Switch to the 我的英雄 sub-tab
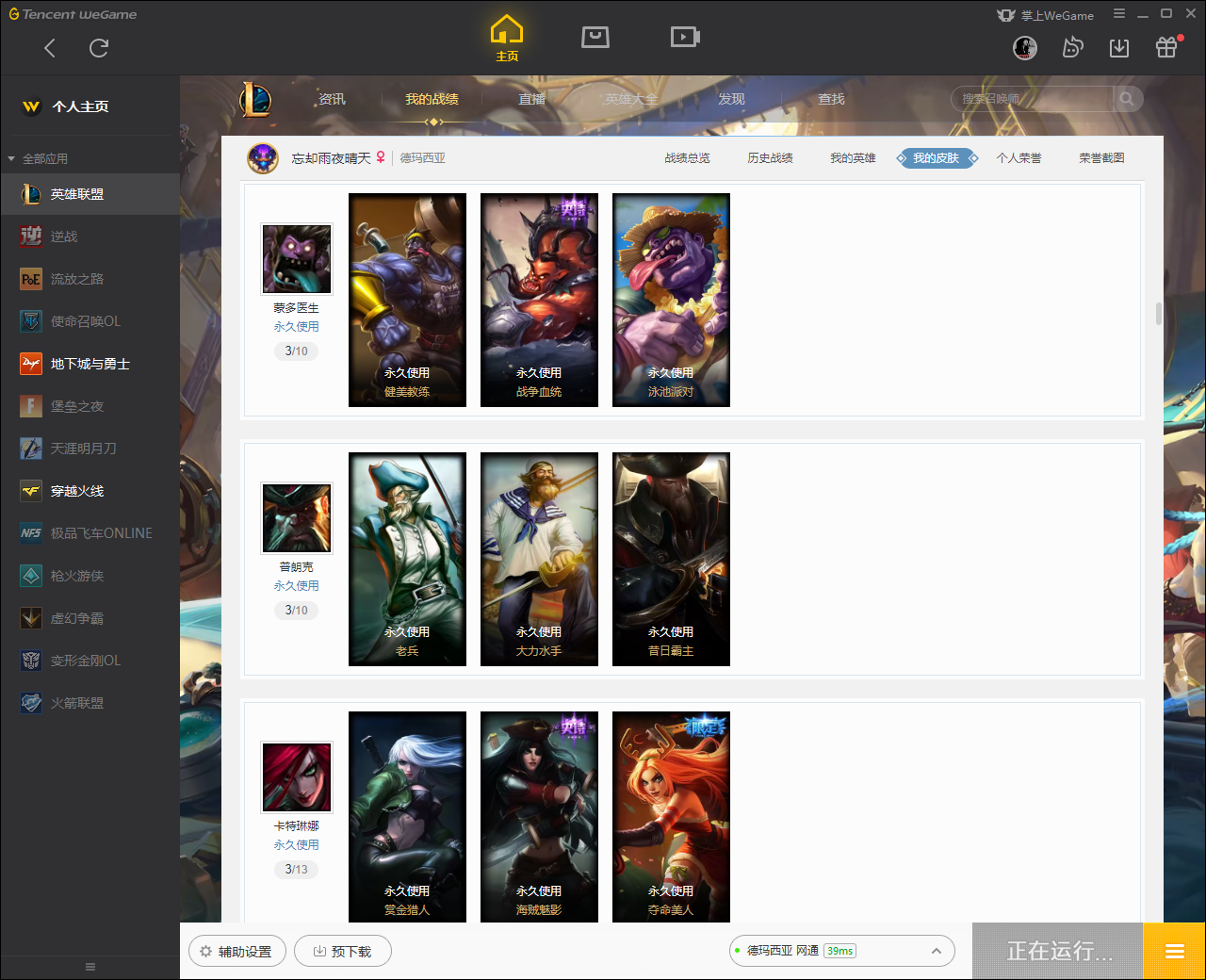Image resolution: width=1206 pixels, height=980 pixels. click(x=853, y=158)
